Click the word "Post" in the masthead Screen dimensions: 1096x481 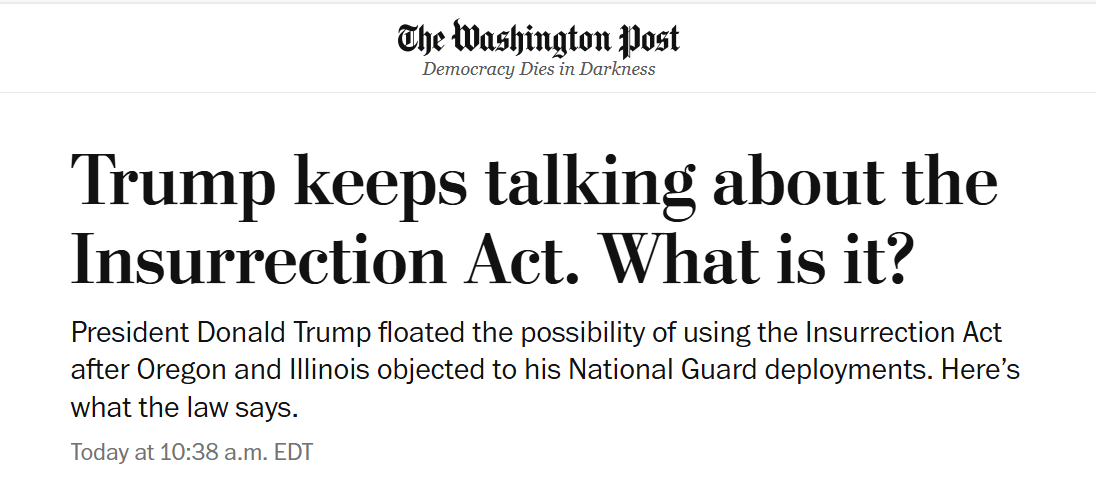pos(646,39)
